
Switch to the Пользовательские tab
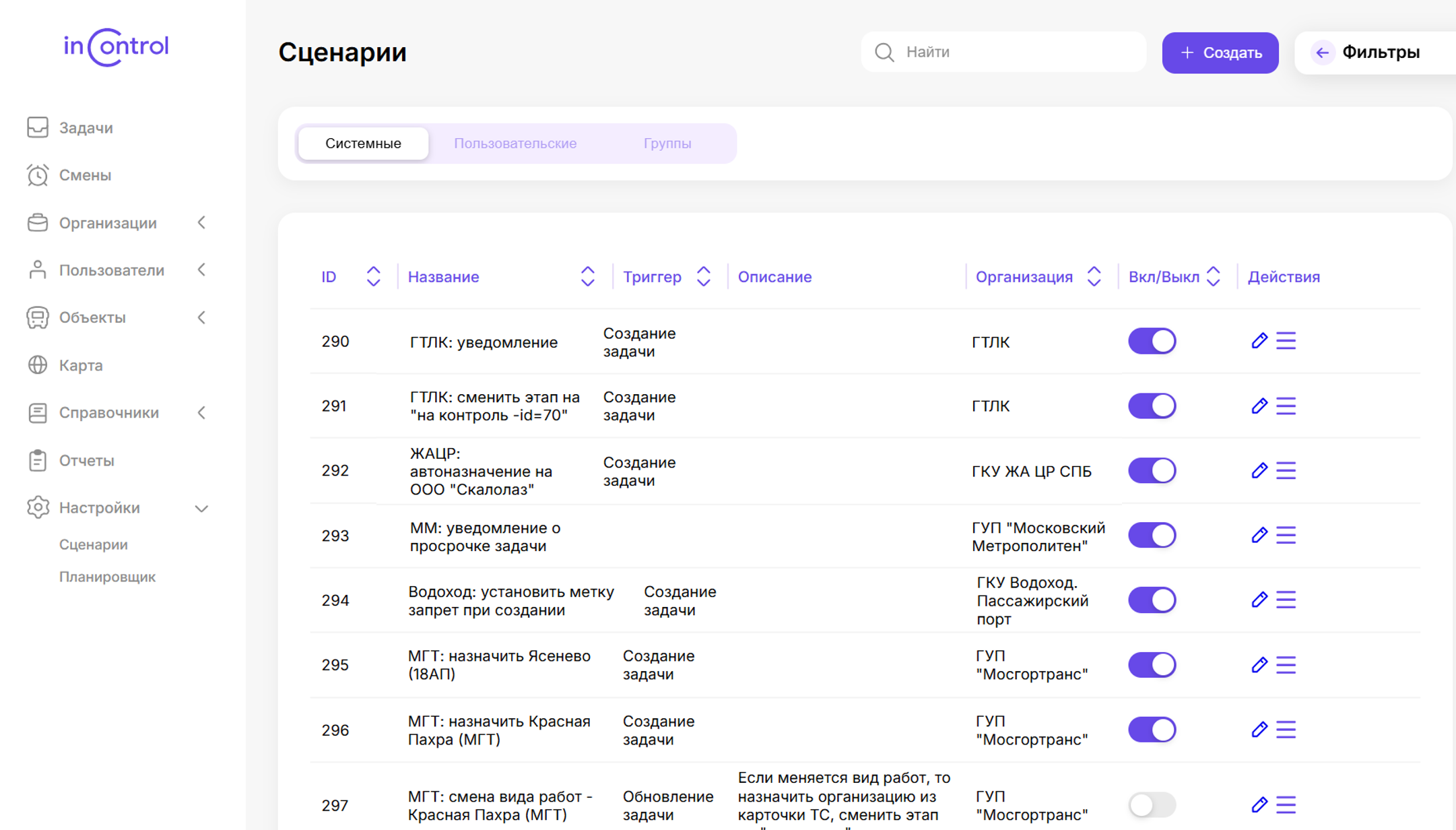pyautogui.click(x=515, y=143)
